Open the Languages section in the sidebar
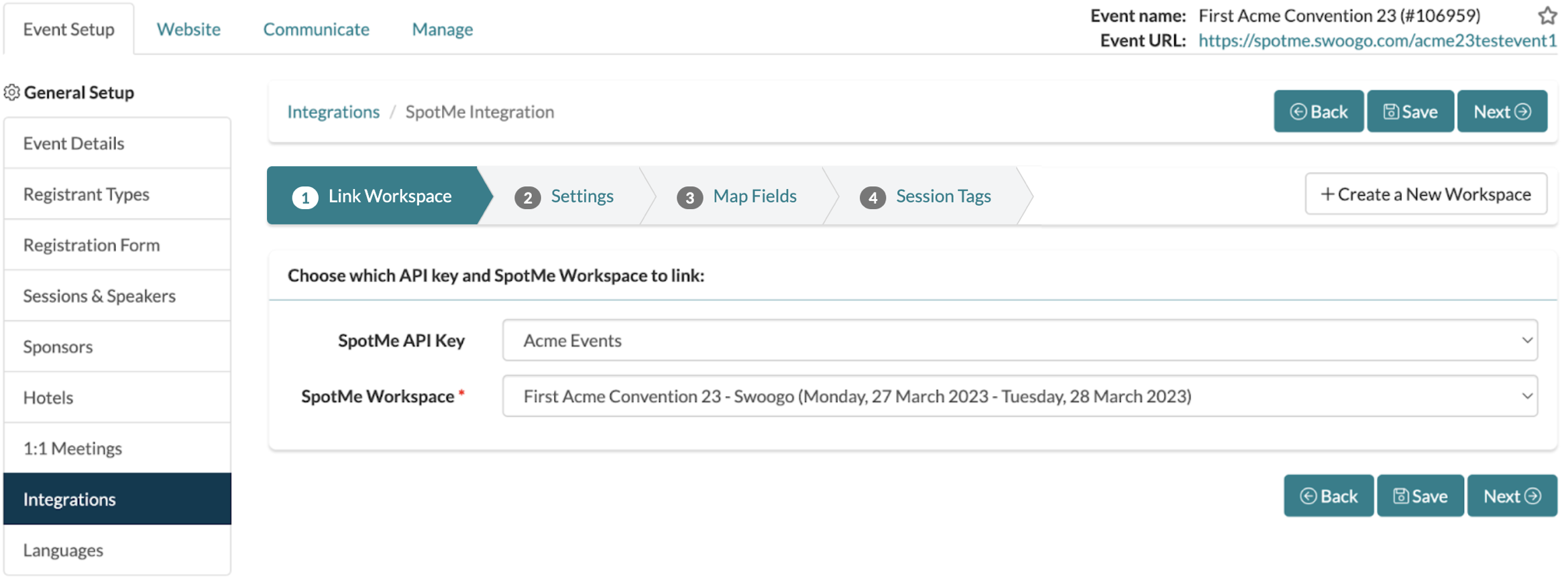1568x583 pixels. [62, 549]
